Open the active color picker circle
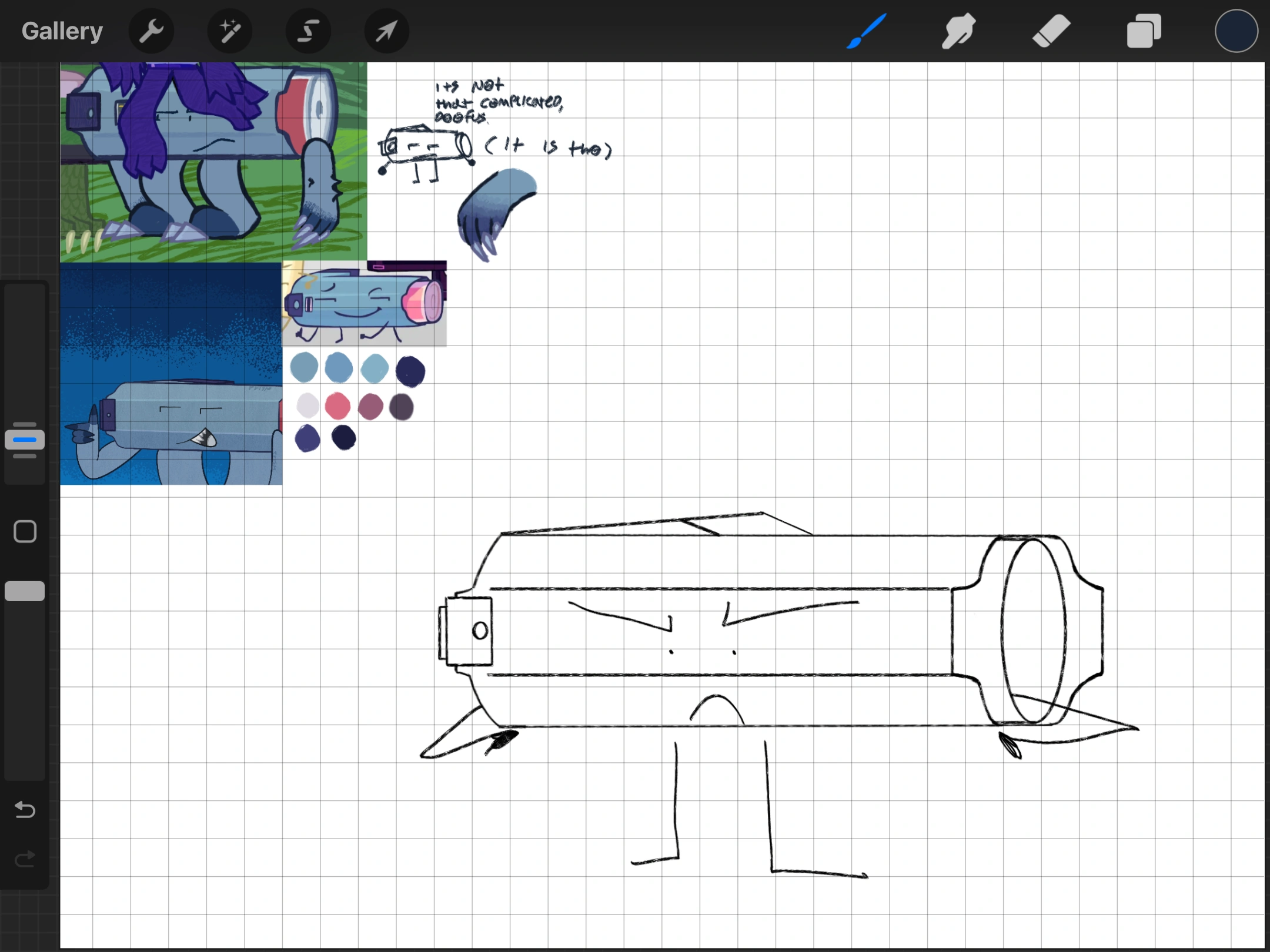Image resolution: width=1270 pixels, height=952 pixels. [1236, 31]
